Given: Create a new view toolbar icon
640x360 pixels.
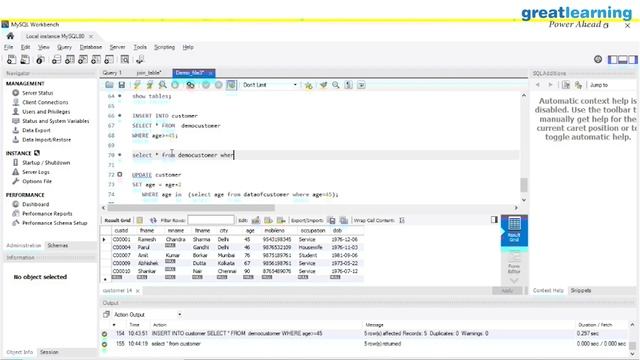Looking at the screenshot, I should pyautogui.click(x=82, y=60).
